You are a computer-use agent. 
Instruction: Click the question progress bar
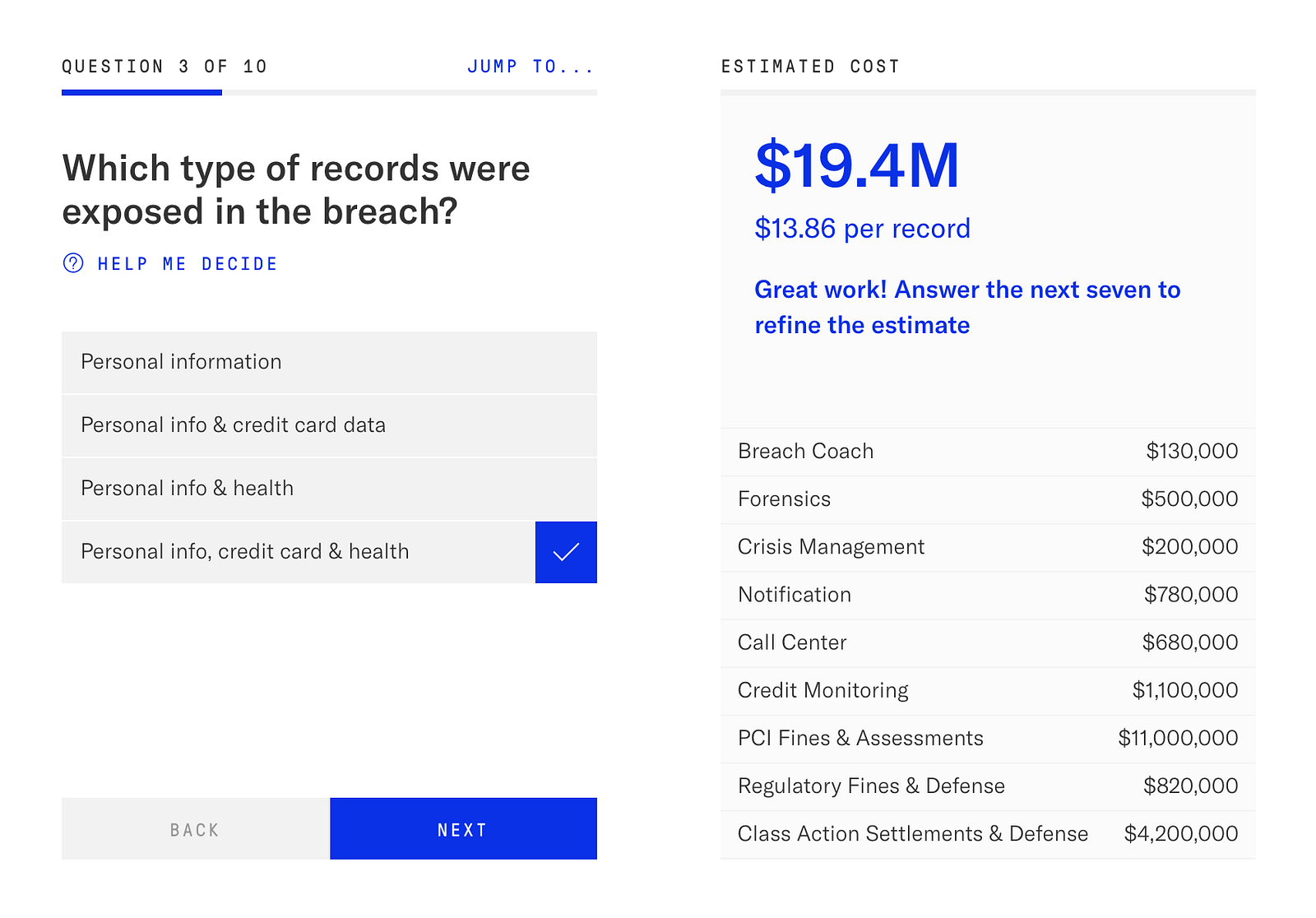click(x=329, y=92)
